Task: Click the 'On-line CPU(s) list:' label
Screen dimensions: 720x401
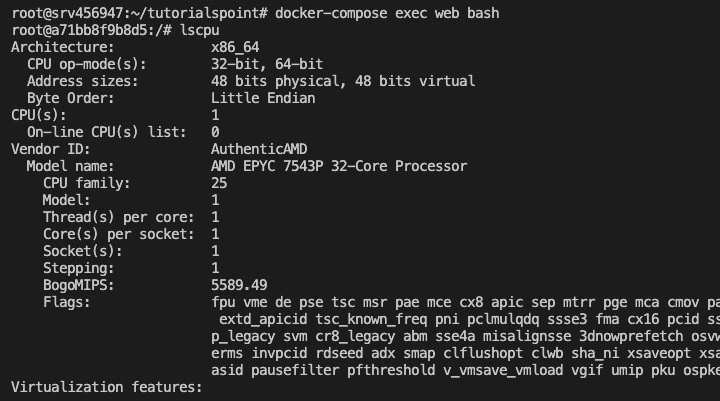Action: coord(98,132)
